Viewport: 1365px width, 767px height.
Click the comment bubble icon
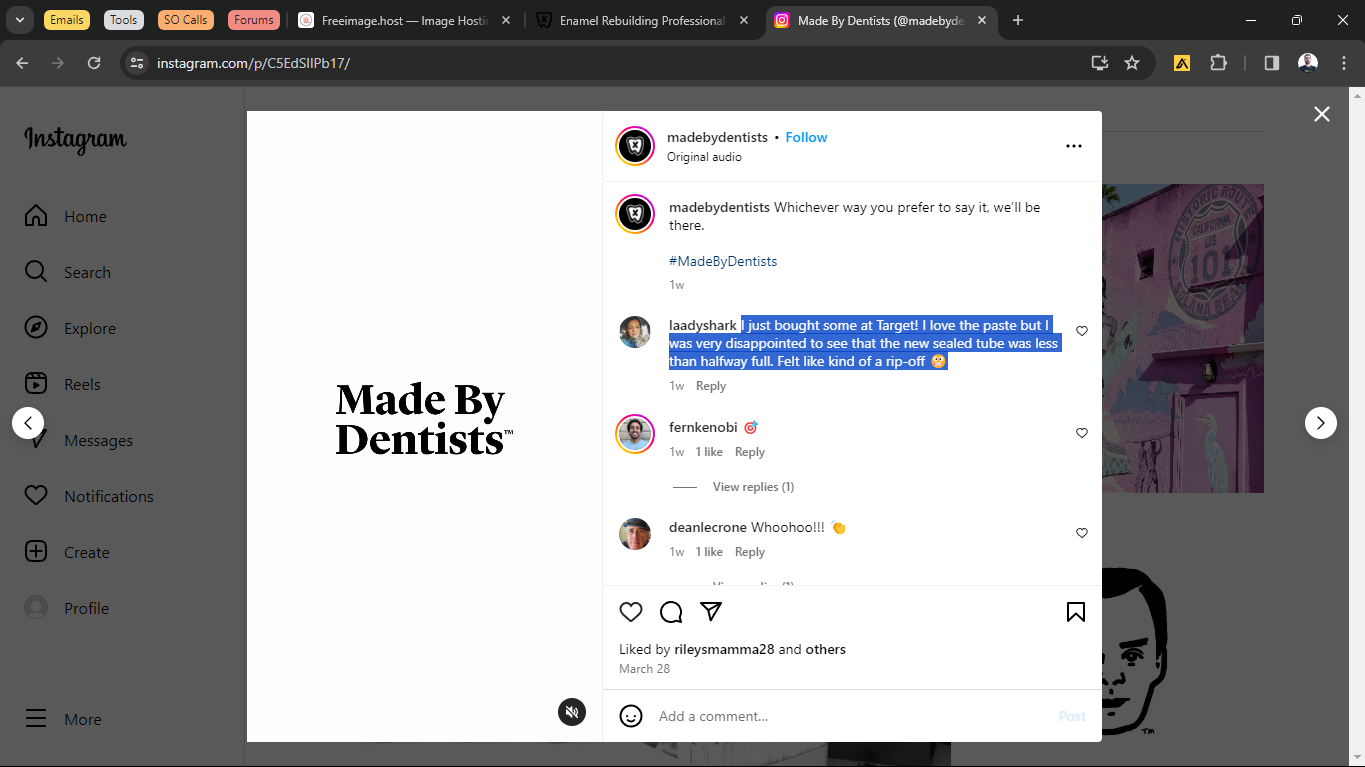[x=671, y=612]
